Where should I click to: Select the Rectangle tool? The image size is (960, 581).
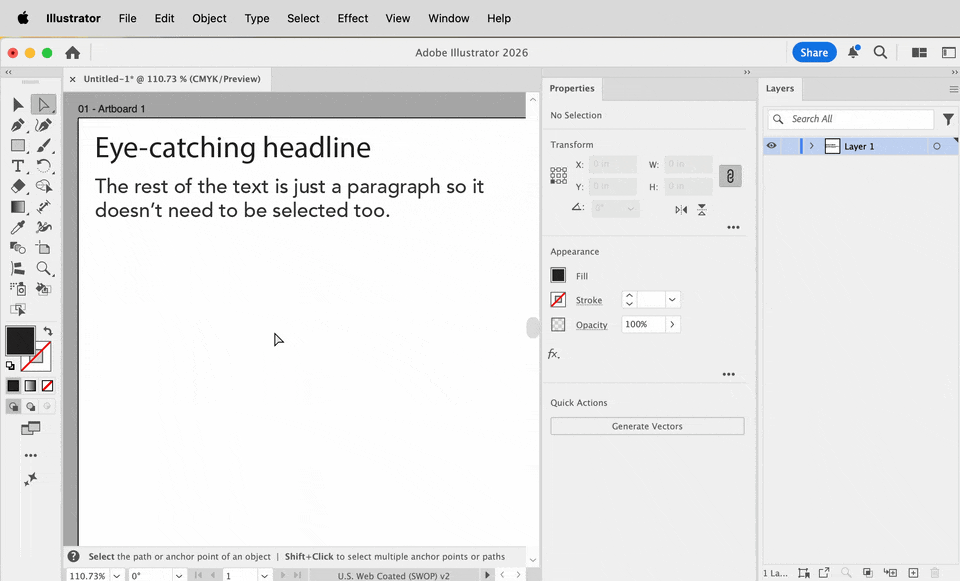[x=18, y=146]
